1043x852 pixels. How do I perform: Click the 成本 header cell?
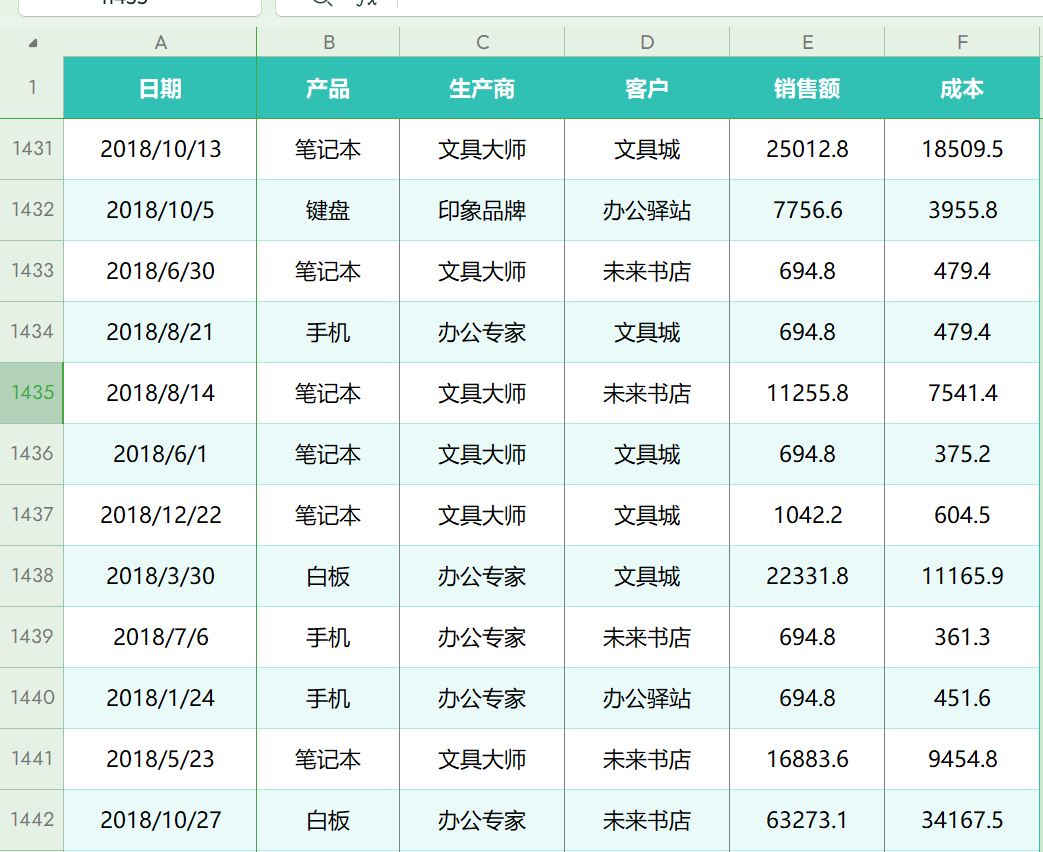[x=963, y=88]
